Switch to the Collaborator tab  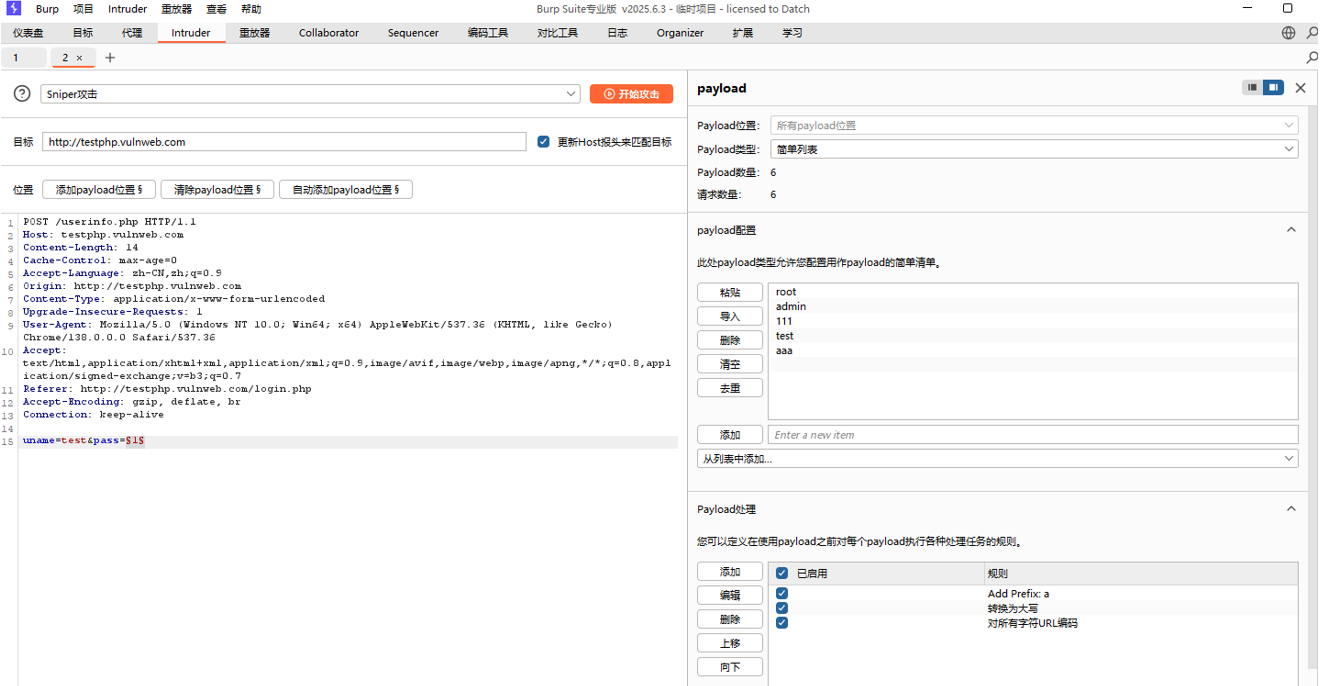pyautogui.click(x=328, y=33)
